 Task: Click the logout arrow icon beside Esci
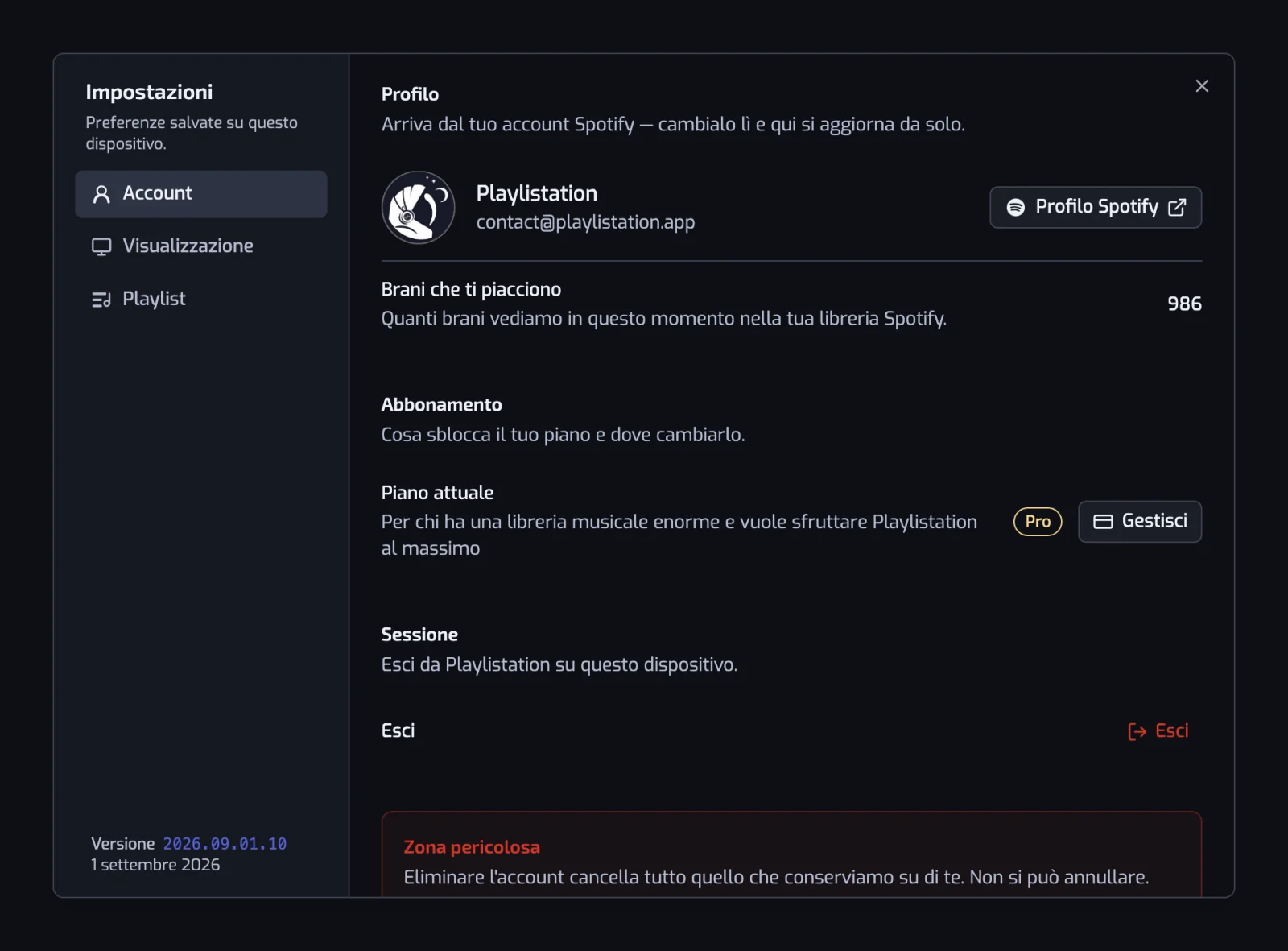(x=1137, y=731)
